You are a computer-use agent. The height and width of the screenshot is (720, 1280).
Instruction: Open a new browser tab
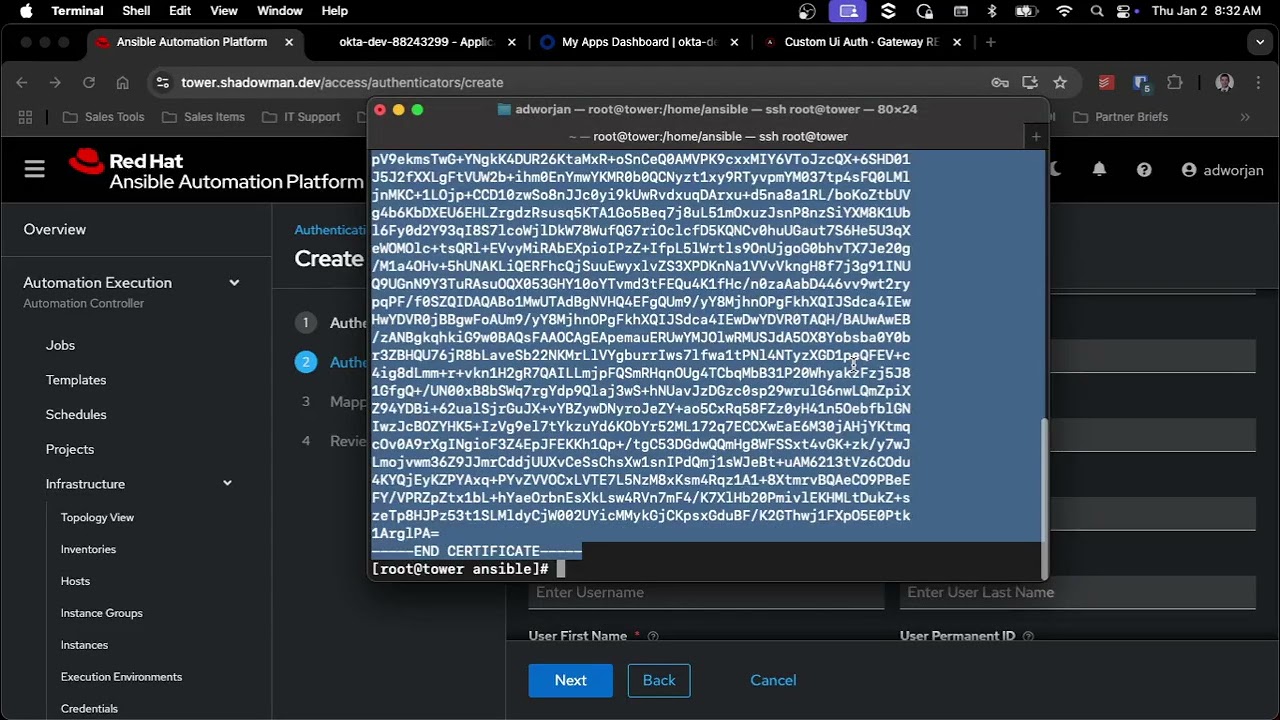(990, 42)
